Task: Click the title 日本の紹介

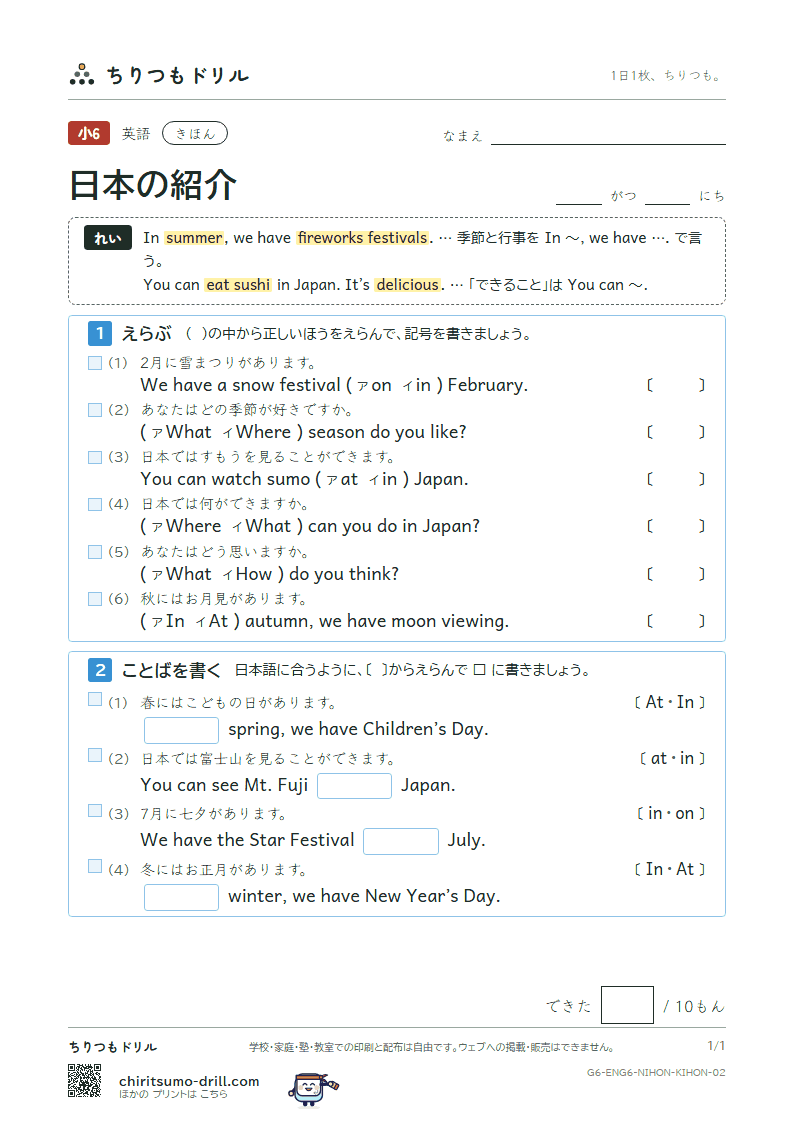Action: 152,185
